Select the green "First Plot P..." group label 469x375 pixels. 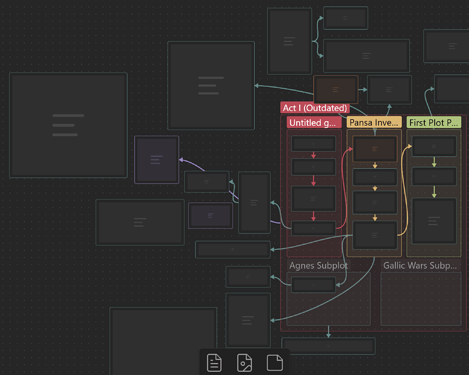(434, 123)
